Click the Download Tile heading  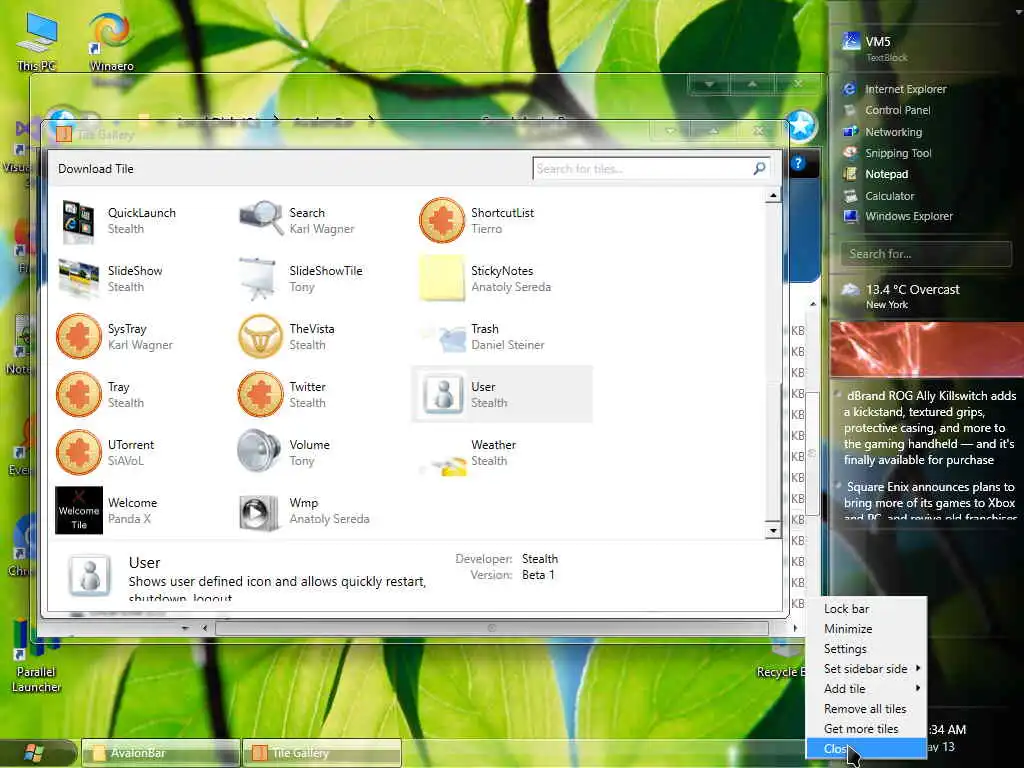point(95,168)
